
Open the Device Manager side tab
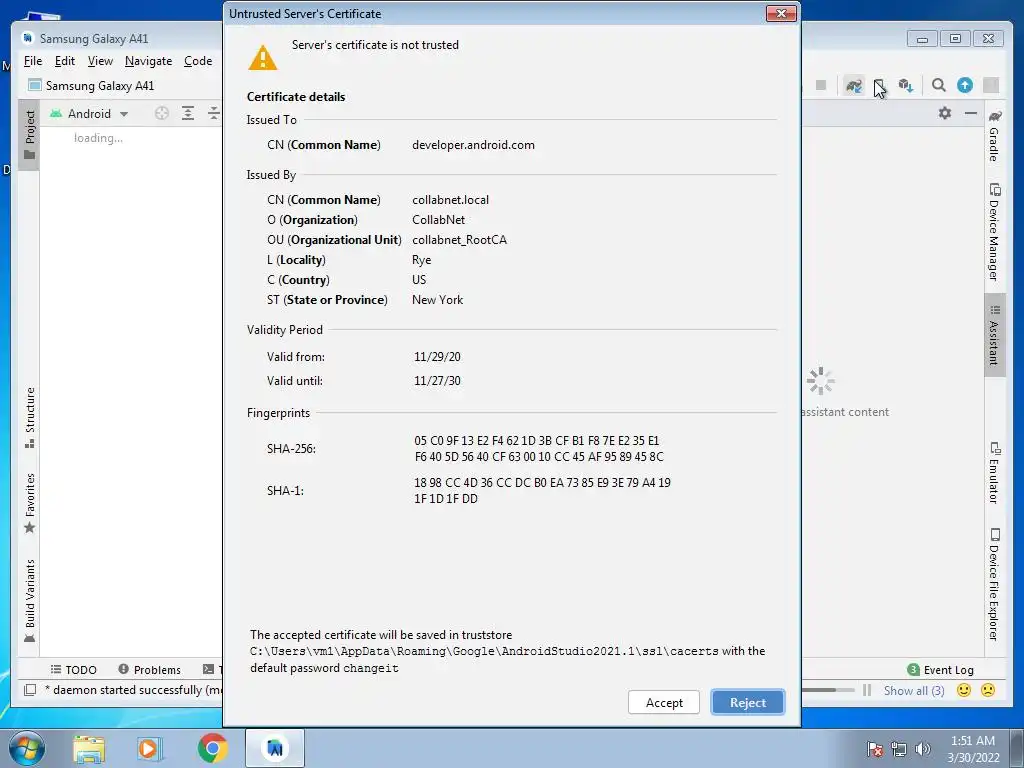click(994, 232)
